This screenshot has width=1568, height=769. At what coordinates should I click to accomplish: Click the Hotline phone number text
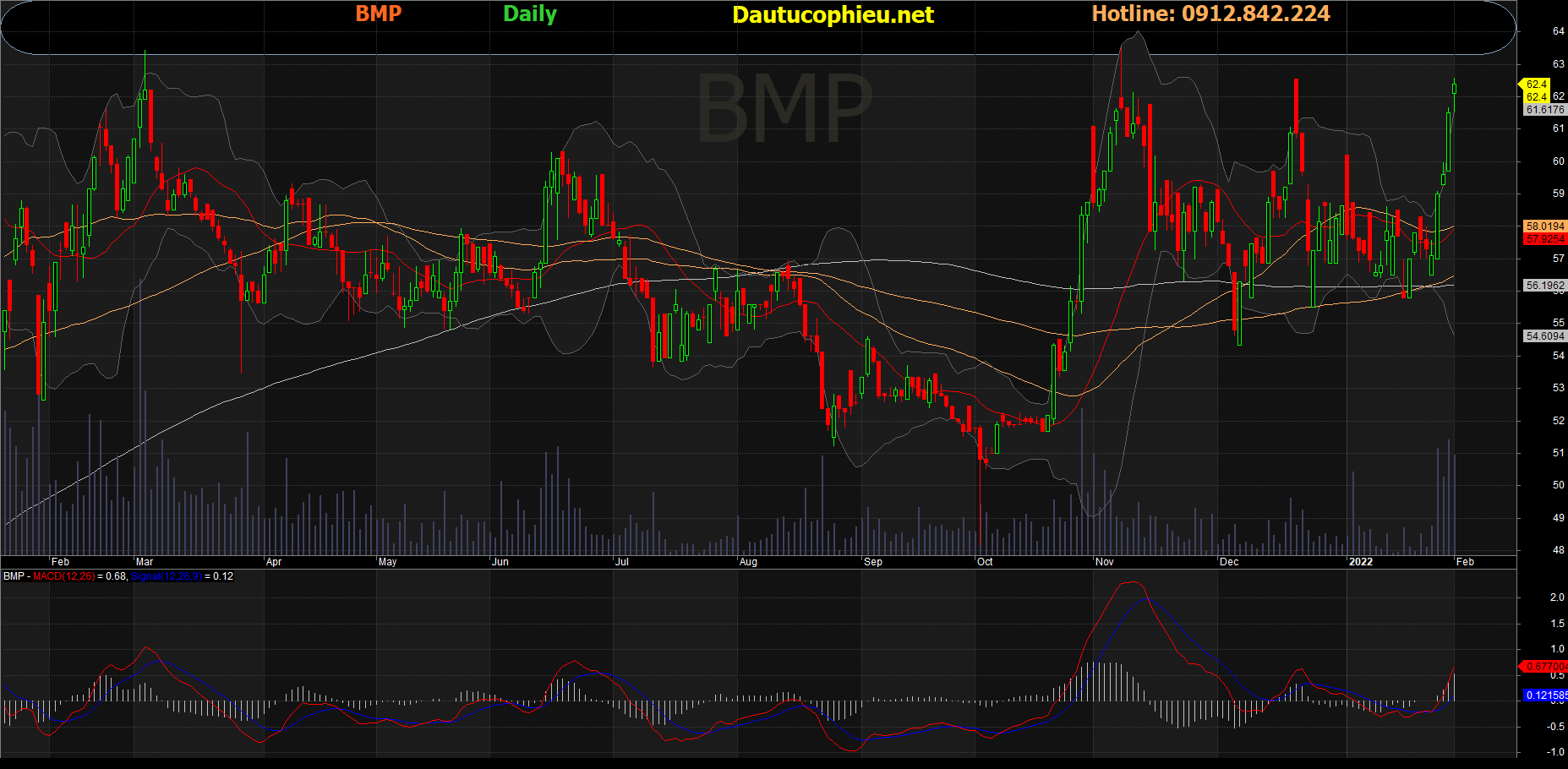pyautogui.click(x=1210, y=14)
